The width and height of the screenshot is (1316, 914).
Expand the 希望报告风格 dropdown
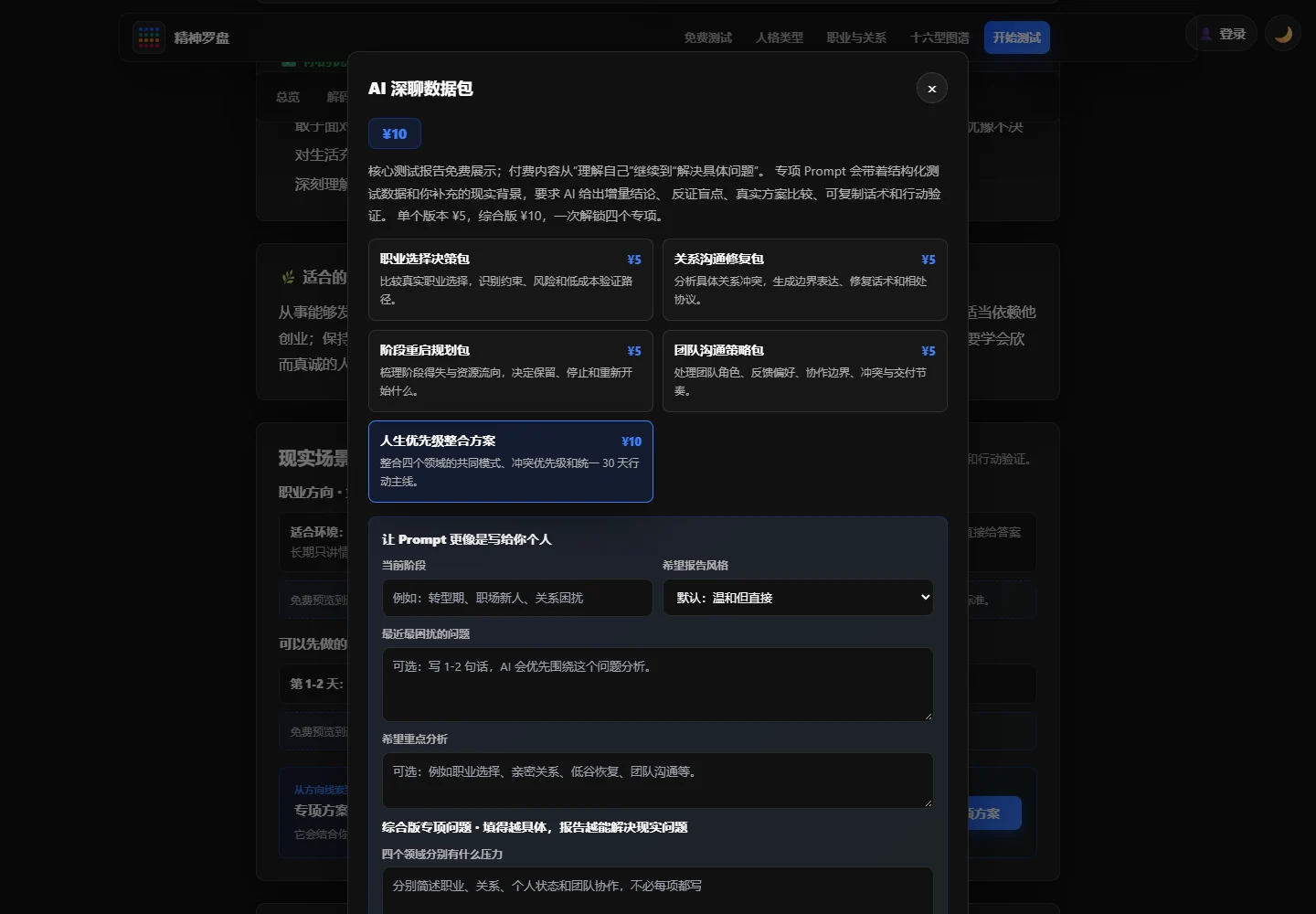[798, 598]
